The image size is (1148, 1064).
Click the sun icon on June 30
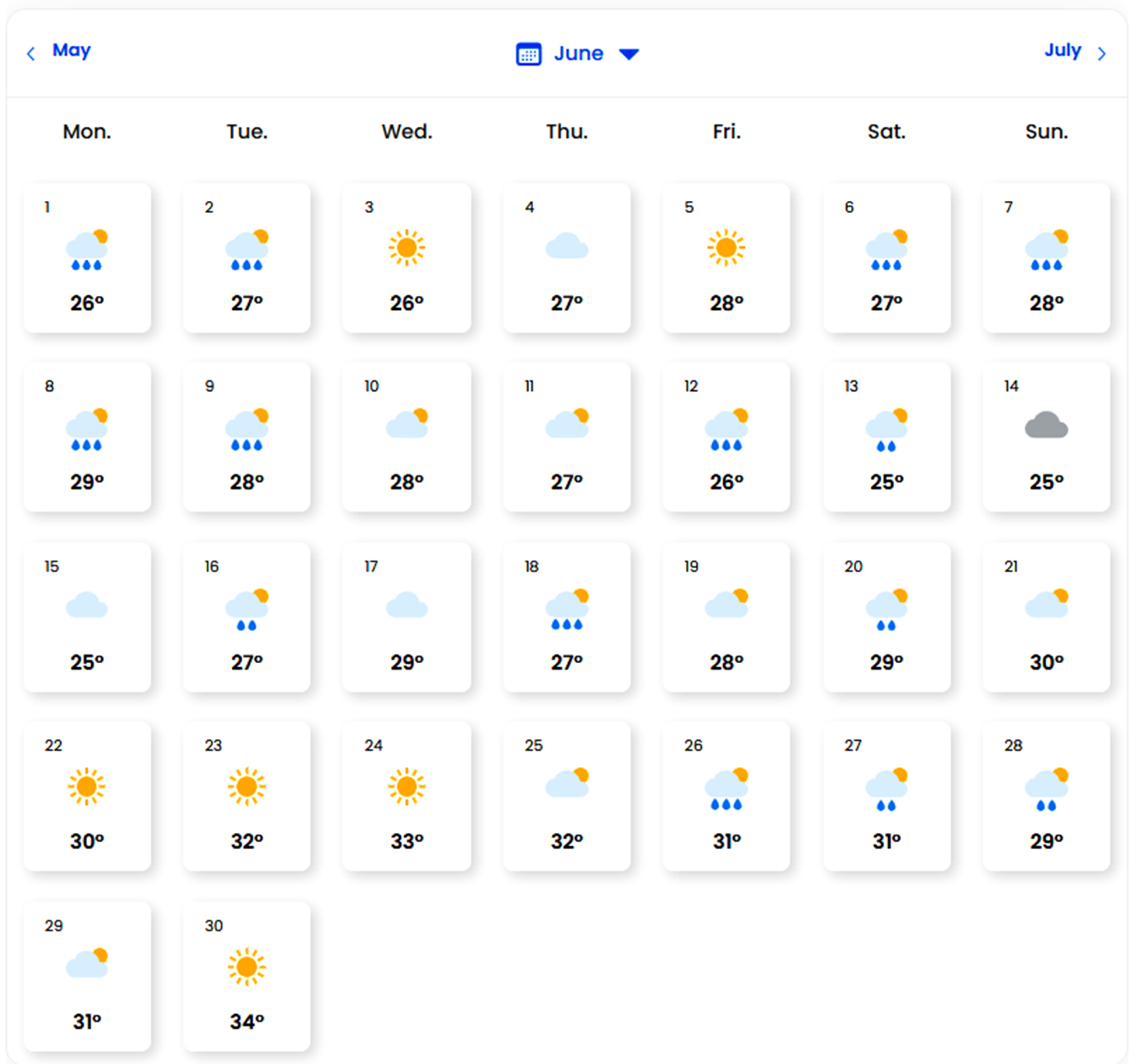coord(247,967)
